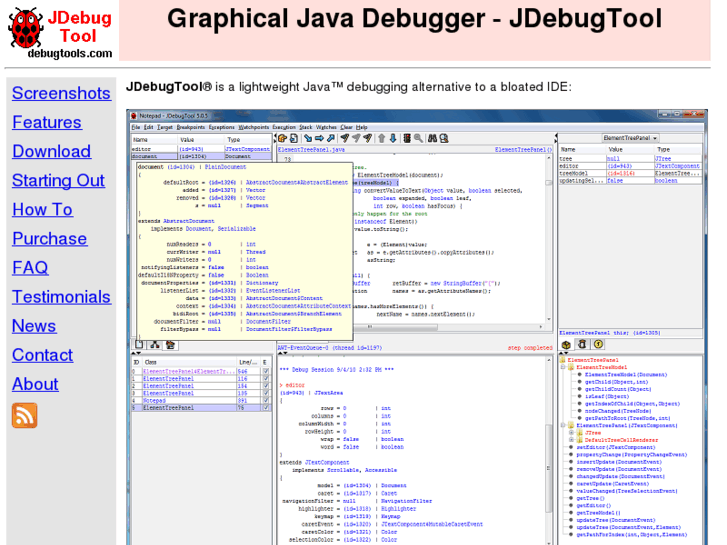The image size is (727, 545).
Task: Open the Execution menu
Action: [284, 127]
